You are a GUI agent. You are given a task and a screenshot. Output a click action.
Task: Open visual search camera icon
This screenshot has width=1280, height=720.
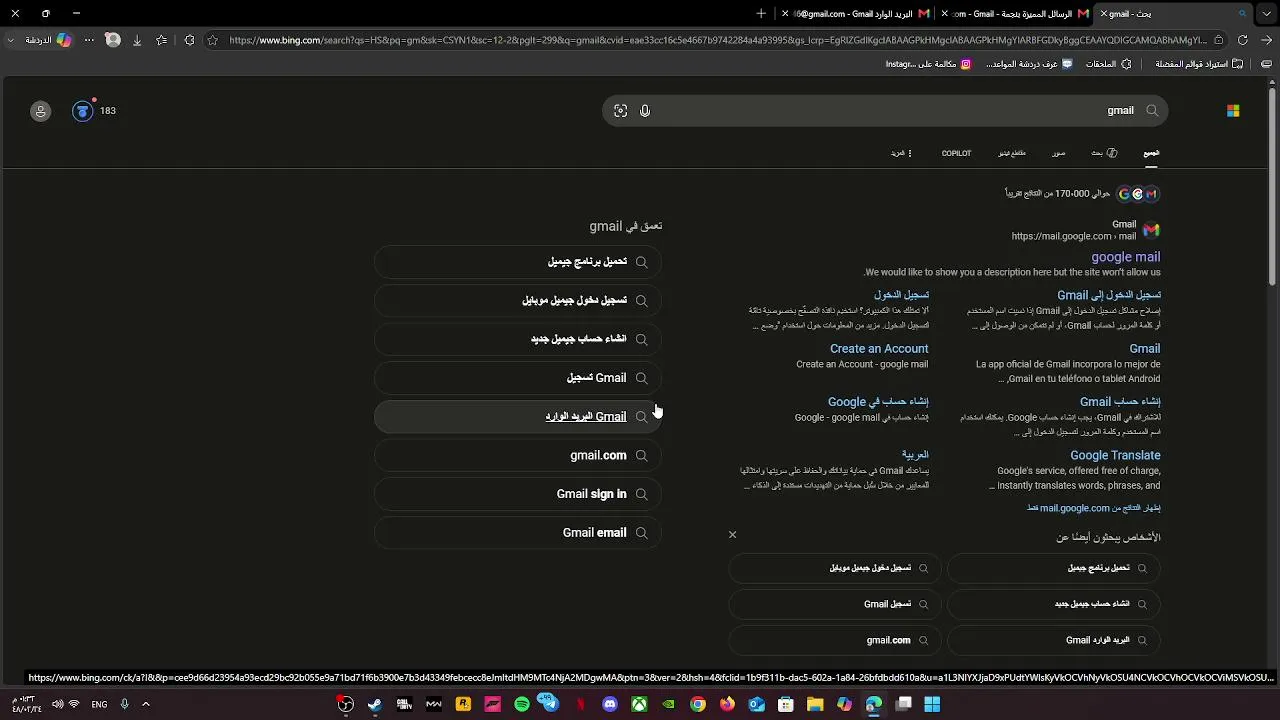pyautogui.click(x=620, y=111)
